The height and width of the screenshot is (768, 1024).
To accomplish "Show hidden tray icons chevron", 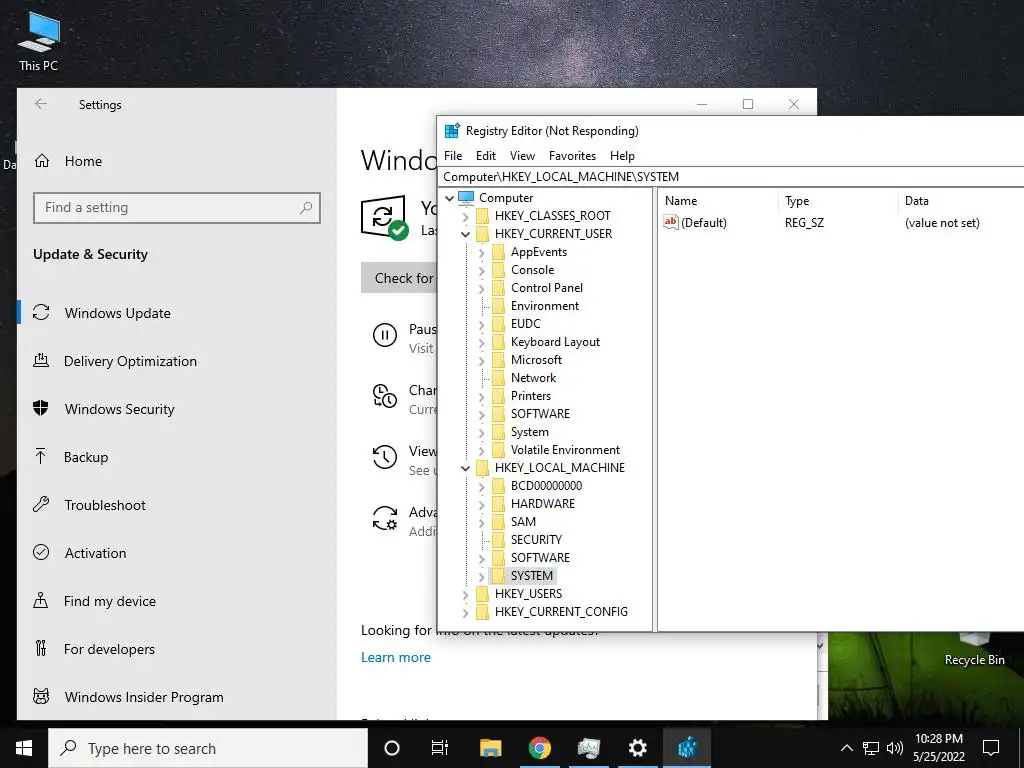I will click(x=846, y=748).
